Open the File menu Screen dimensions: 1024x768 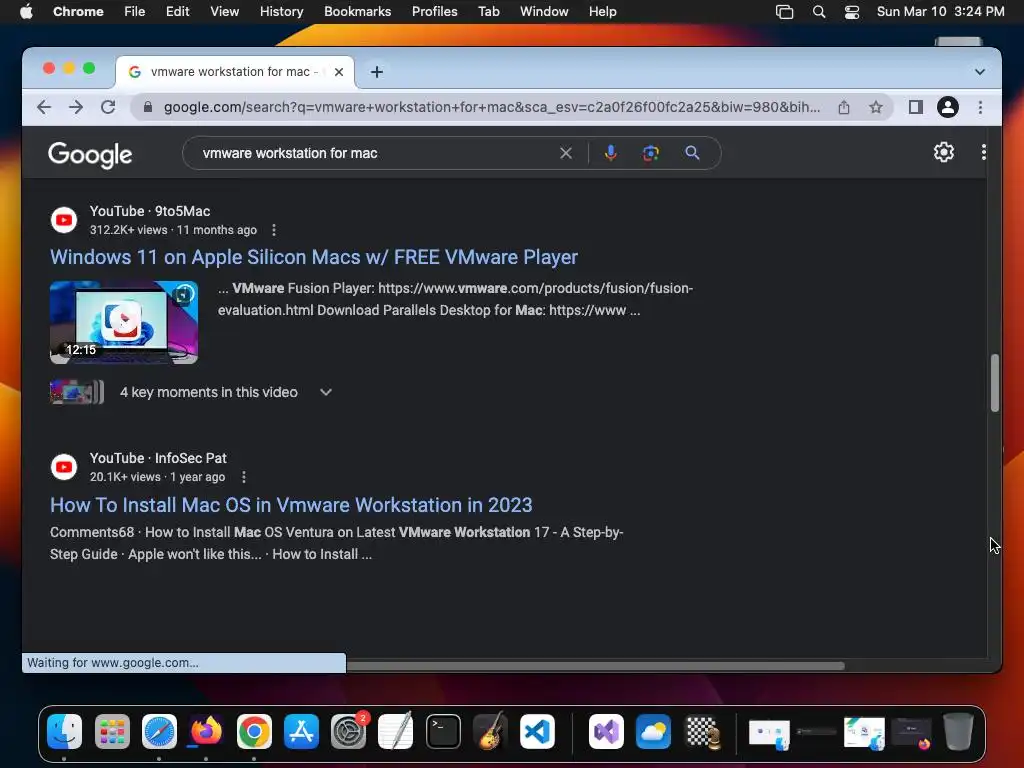(x=135, y=12)
